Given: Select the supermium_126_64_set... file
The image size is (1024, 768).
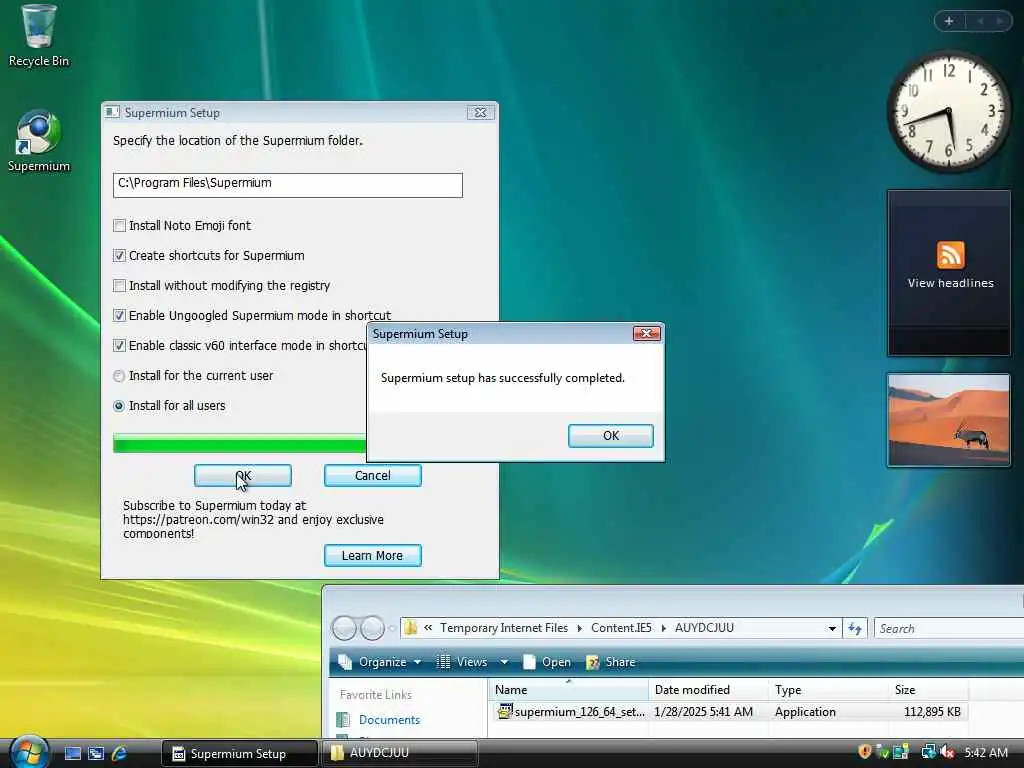Looking at the screenshot, I should click(x=579, y=712).
